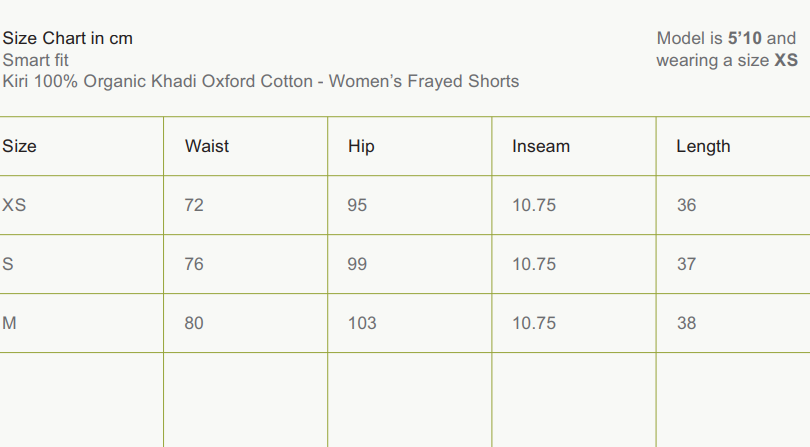Click hip value 95
Viewport: 810px width, 447px height.
pyautogui.click(x=357, y=205)
